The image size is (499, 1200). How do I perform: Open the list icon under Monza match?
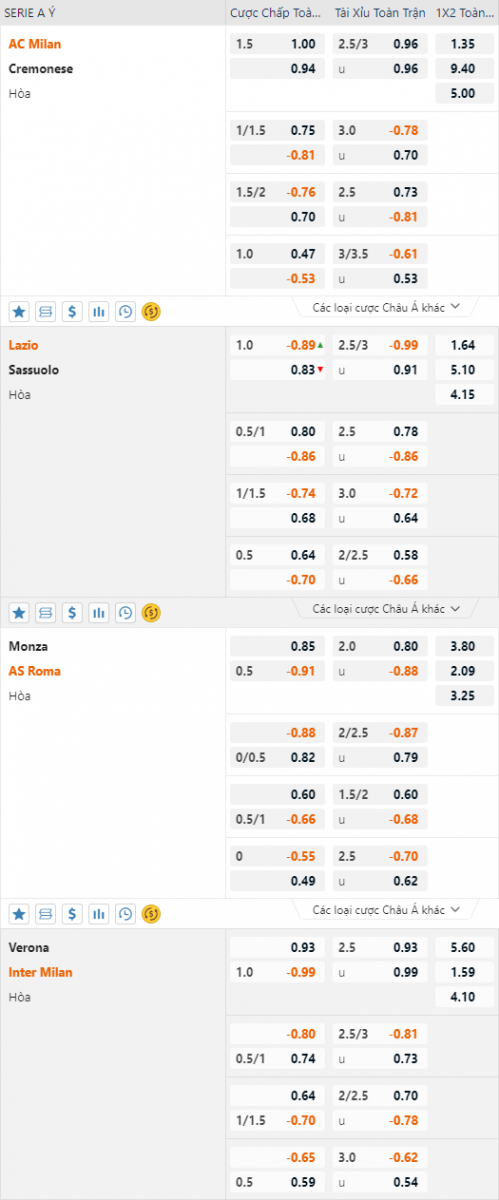coord(46,913)
